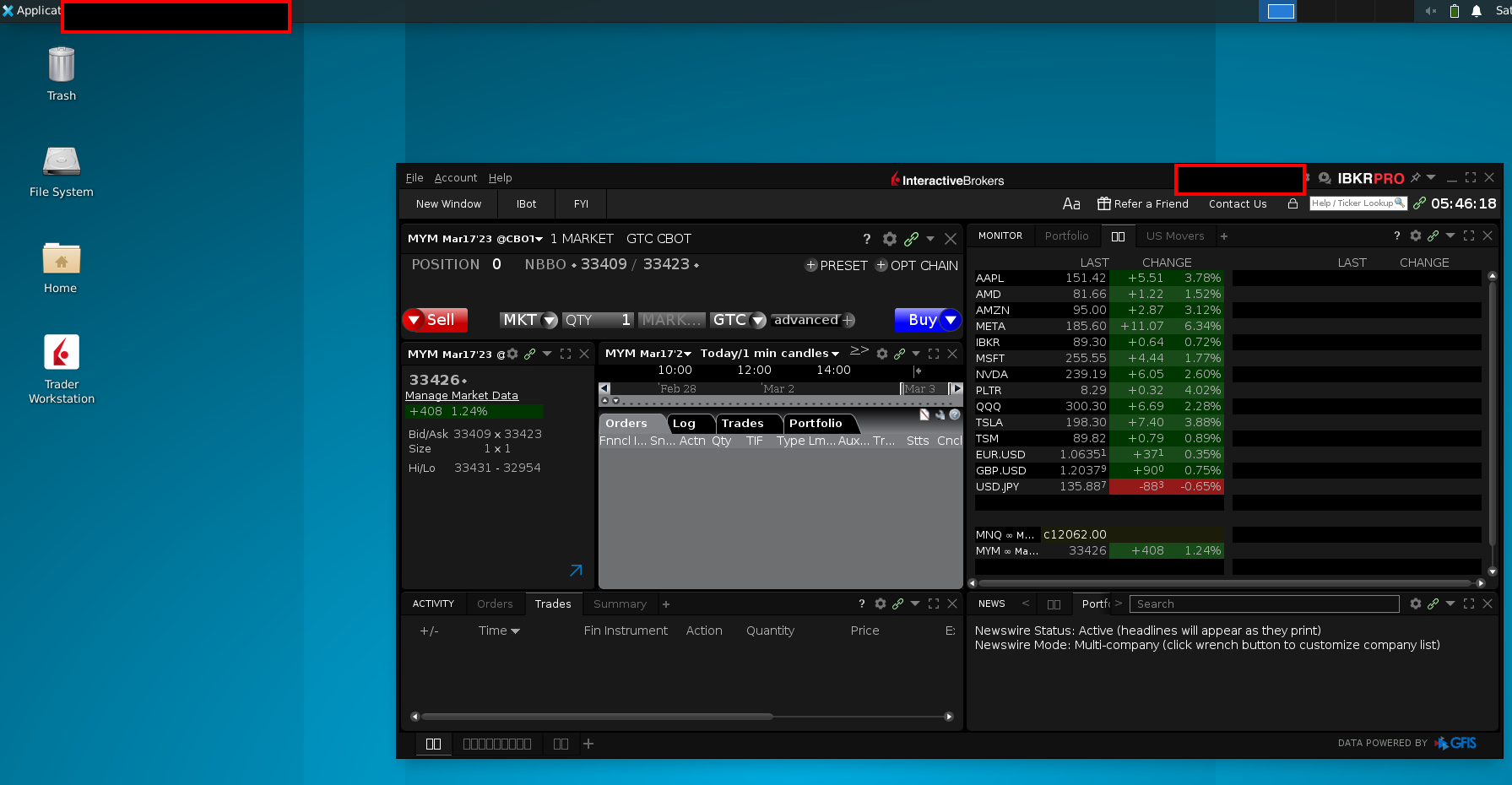Image resolution: width=1512 pixels, height=785 pixels.
Task: Click the Refer a Friend link
Action: click(1142, 203)
